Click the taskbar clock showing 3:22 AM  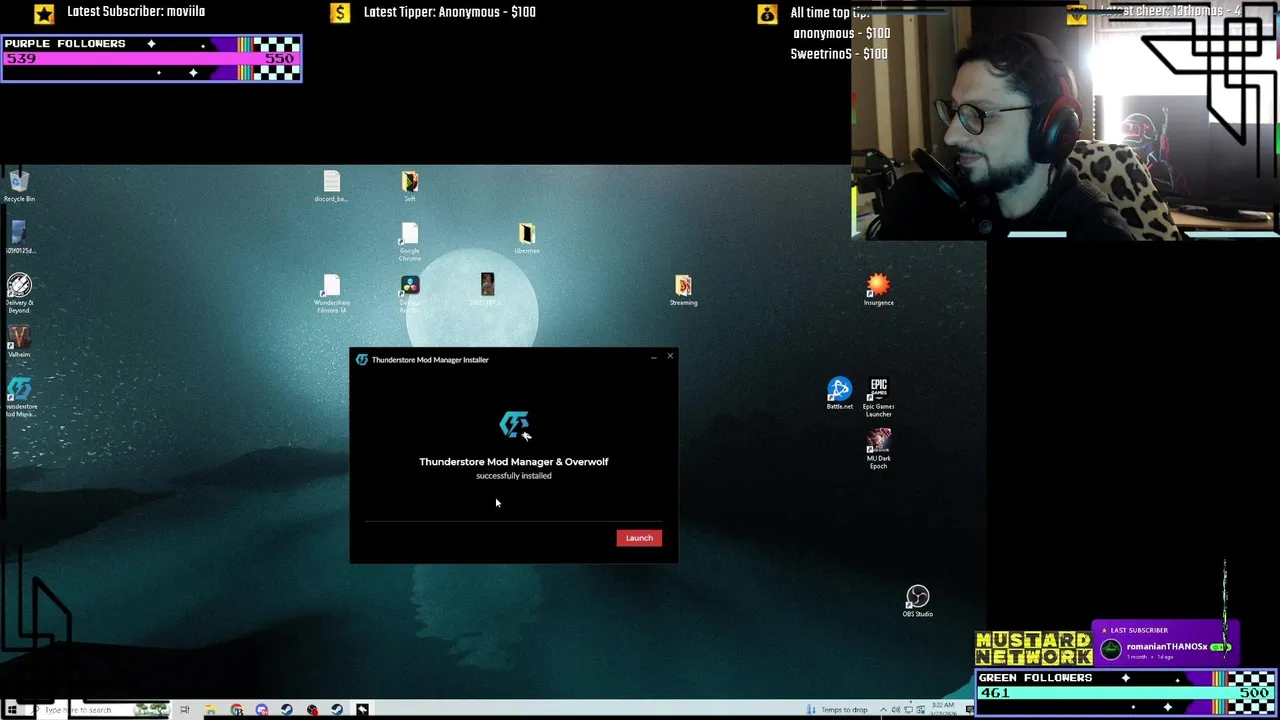[944, 709]
